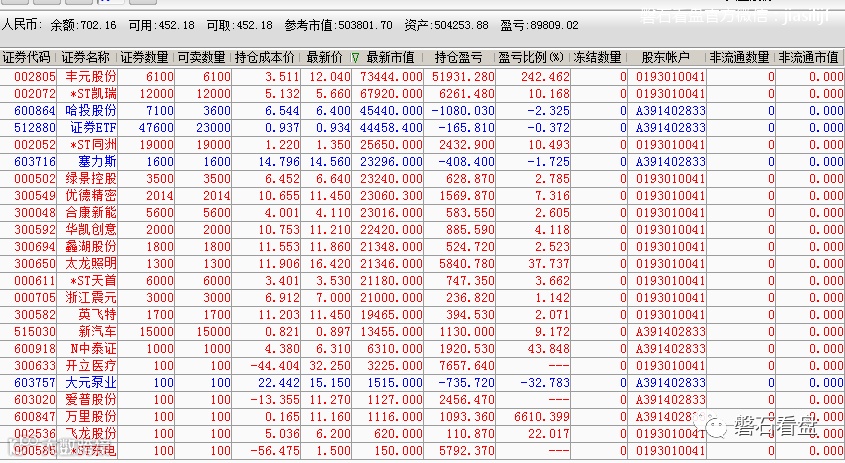Image resolution: width=845 pixels, height=463 pixels.
Task: Click the 人民币 currency label
Action: tap(21, 25)
